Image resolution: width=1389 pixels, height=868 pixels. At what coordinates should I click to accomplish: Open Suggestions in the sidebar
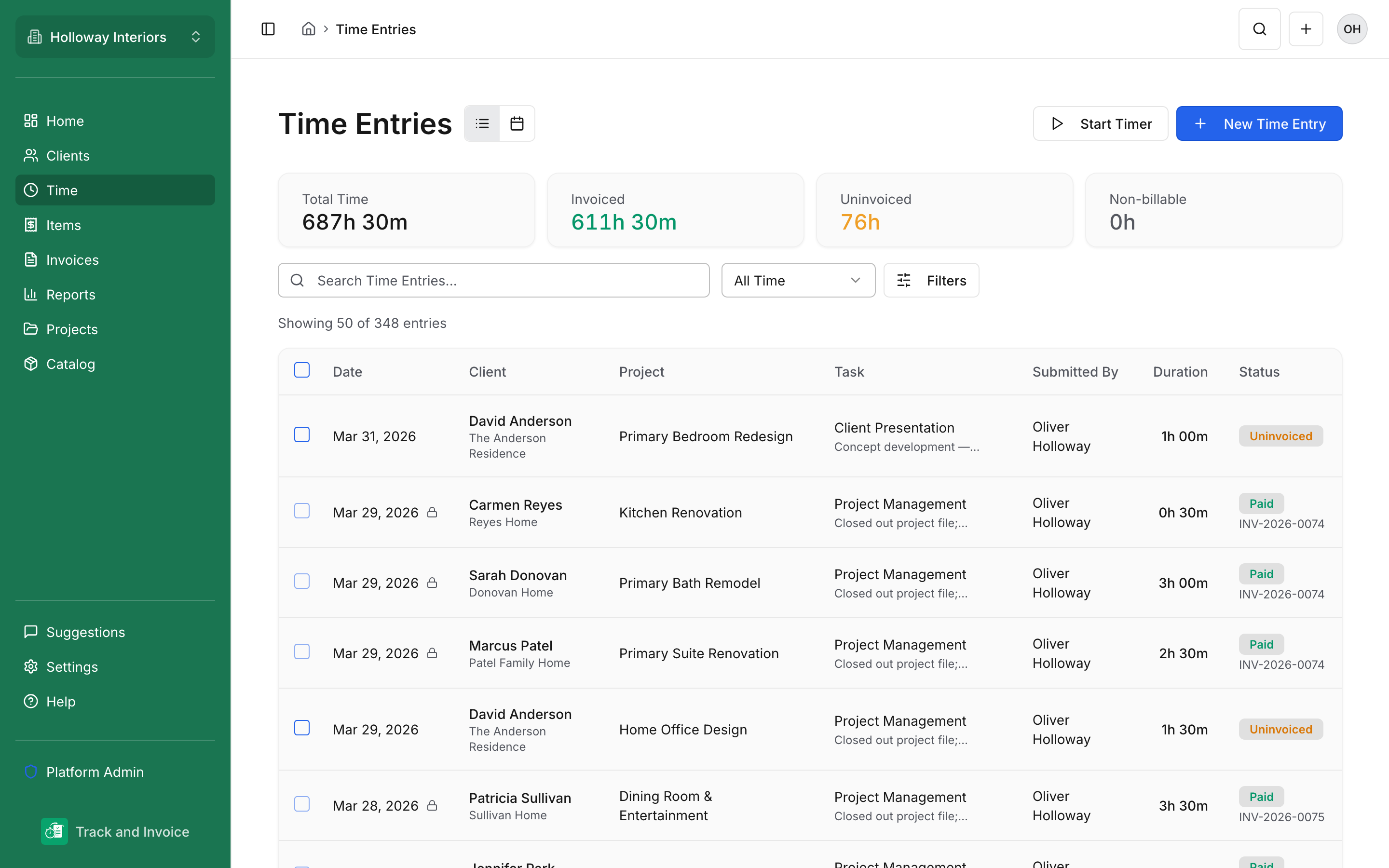click(115, 632)
